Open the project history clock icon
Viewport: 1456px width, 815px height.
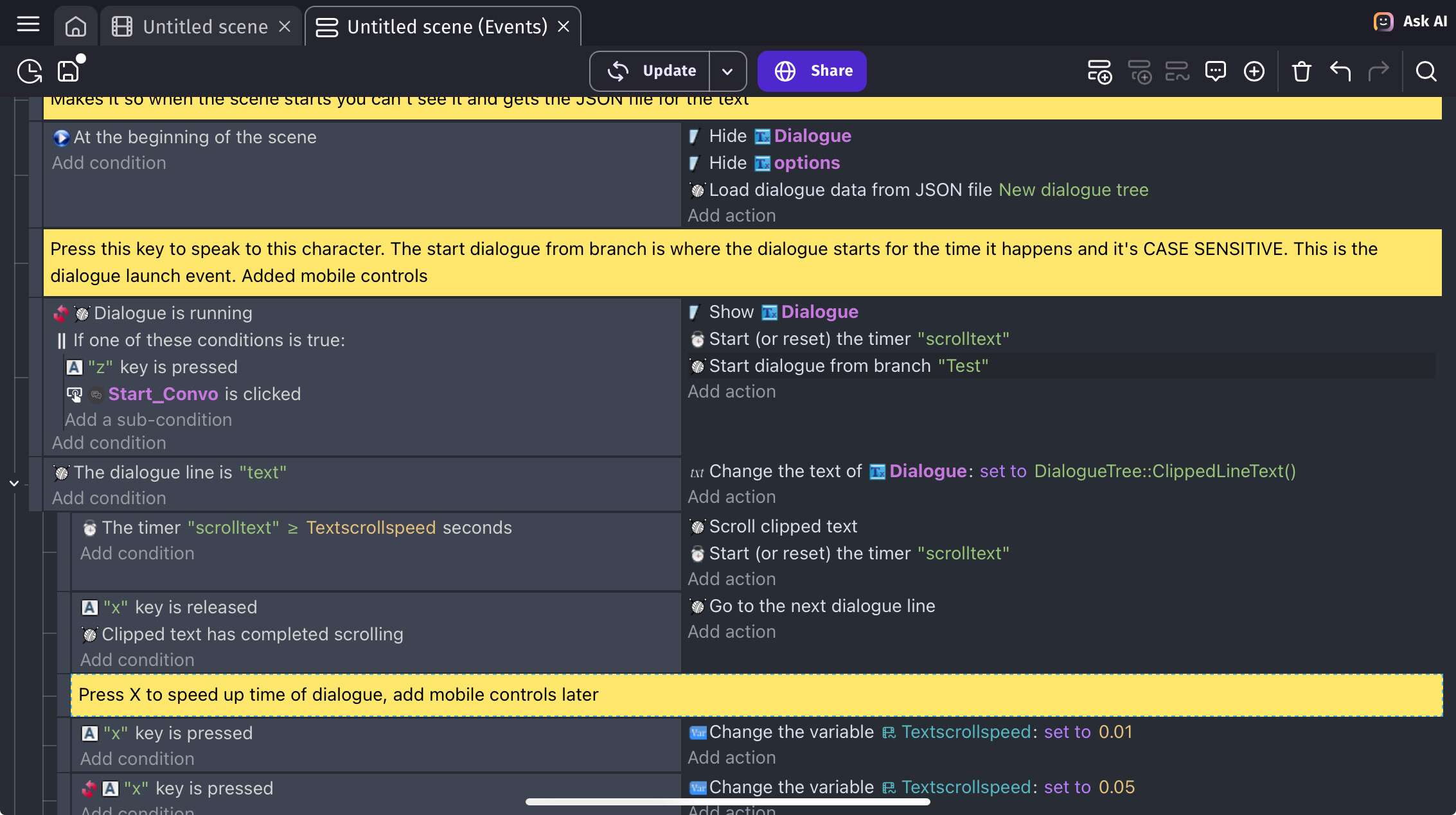[29, 71]
